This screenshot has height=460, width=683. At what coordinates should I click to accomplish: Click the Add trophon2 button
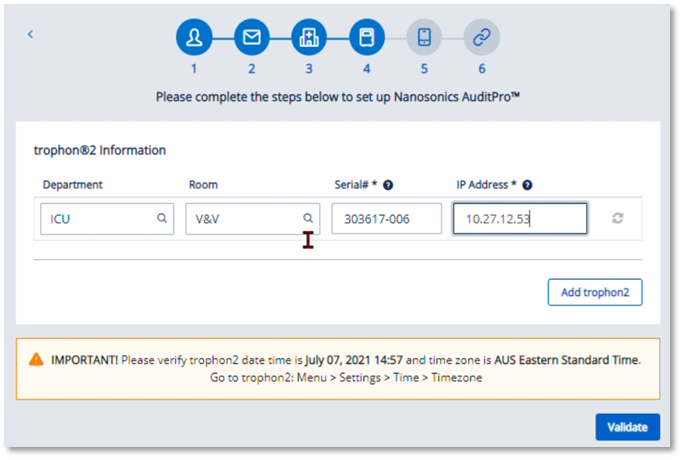[595, 292]
